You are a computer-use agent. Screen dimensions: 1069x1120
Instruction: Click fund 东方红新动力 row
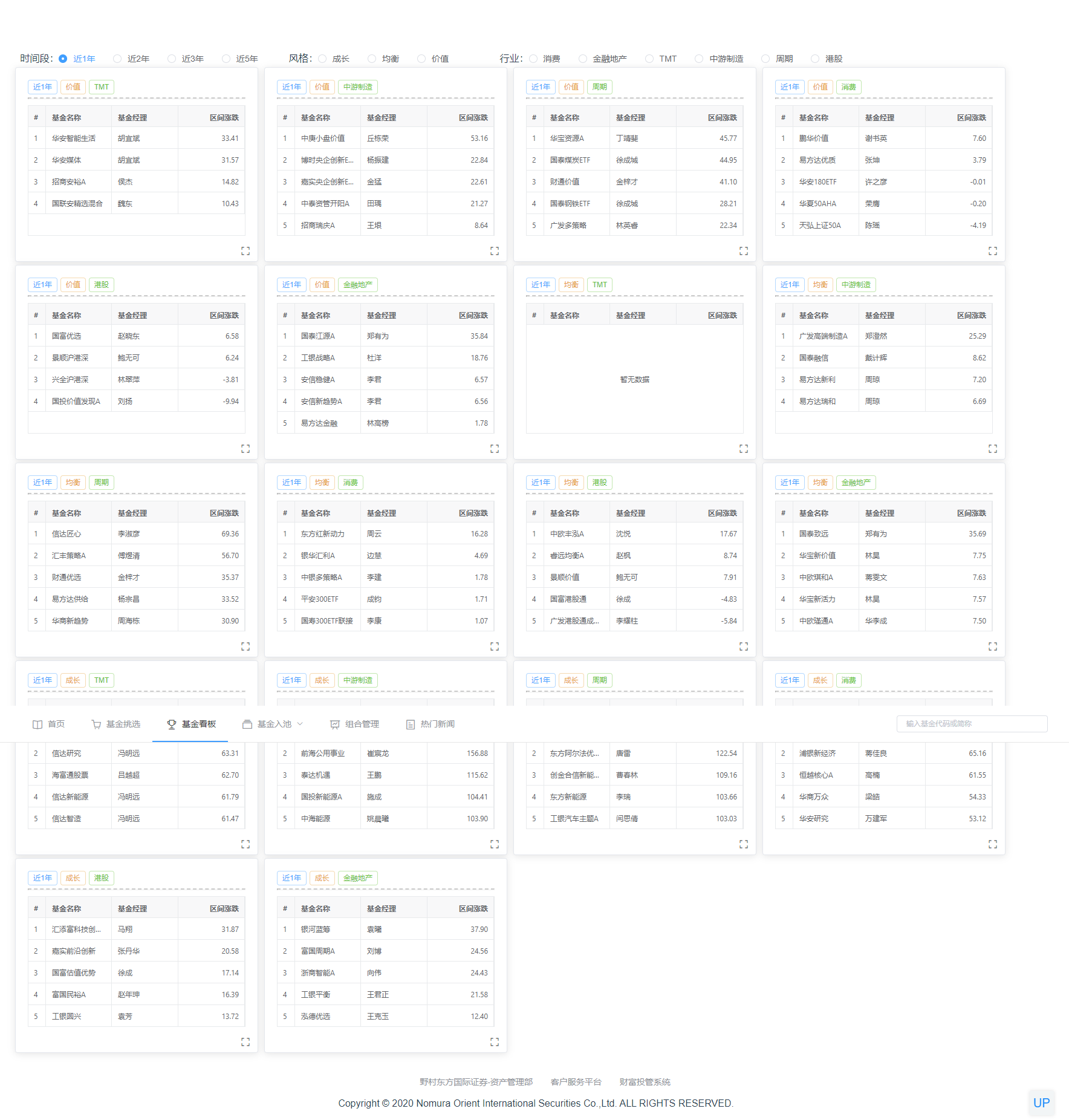[x=385, y=534]
